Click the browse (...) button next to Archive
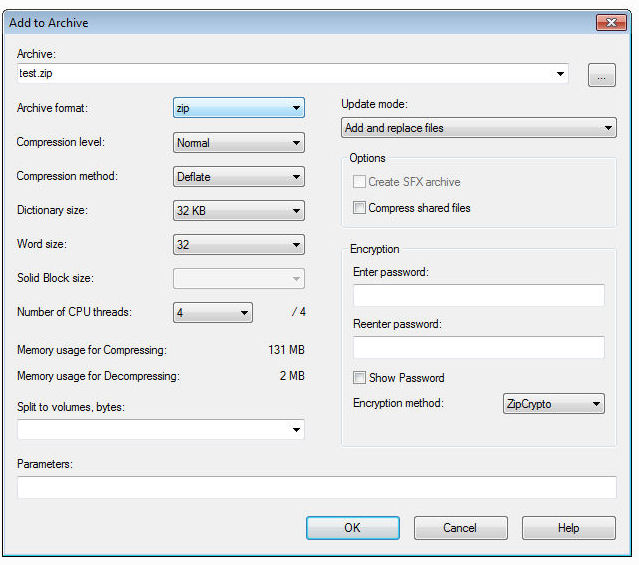Screen dimensions: 639x565 coord(602,75)
